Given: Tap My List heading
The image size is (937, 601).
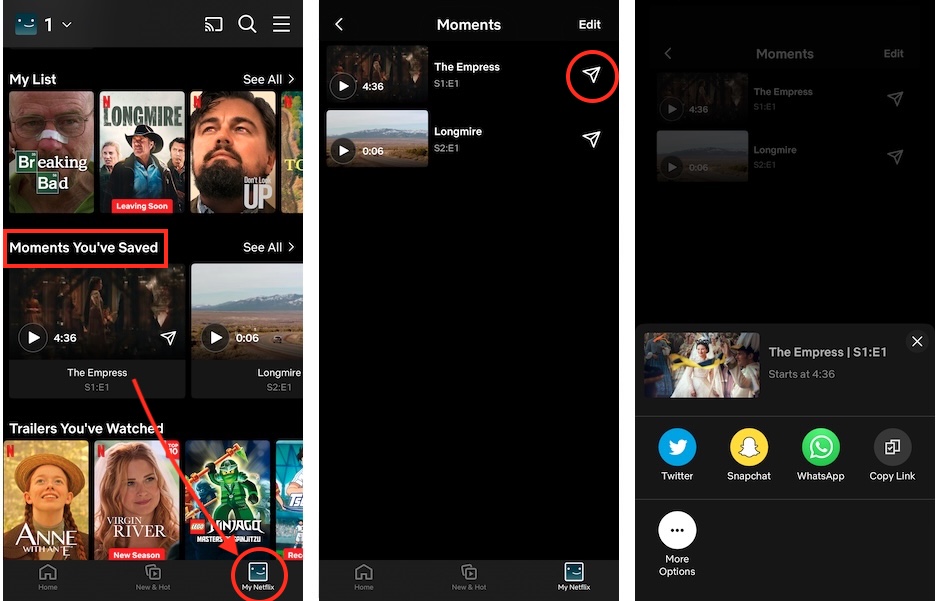Looking at the screenshot, I should [33, 79].
